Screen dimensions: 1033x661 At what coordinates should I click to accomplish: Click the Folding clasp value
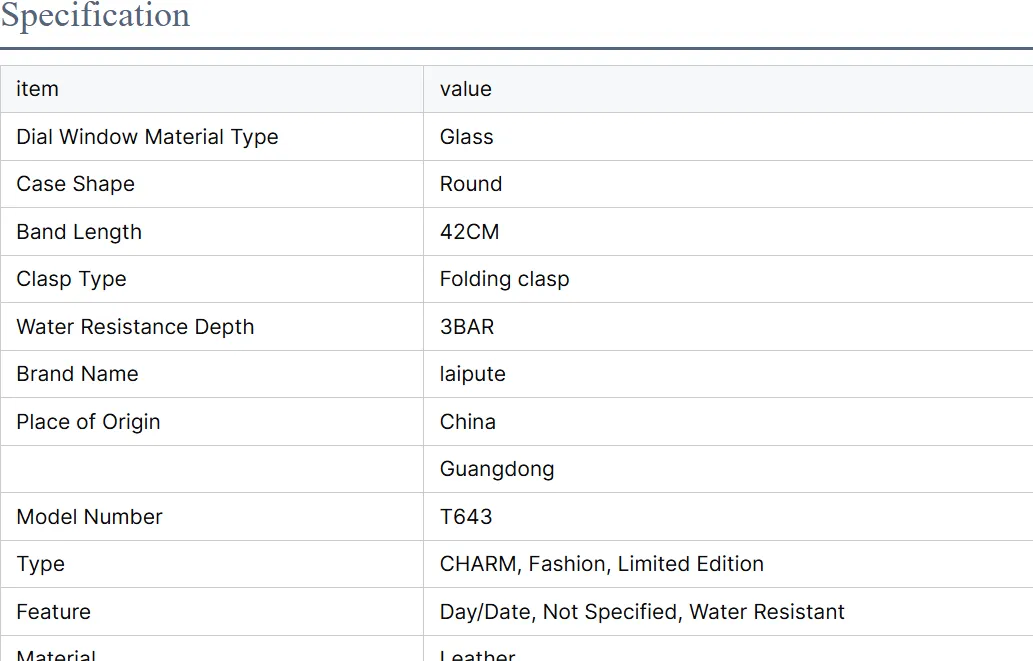pos(505,279)
